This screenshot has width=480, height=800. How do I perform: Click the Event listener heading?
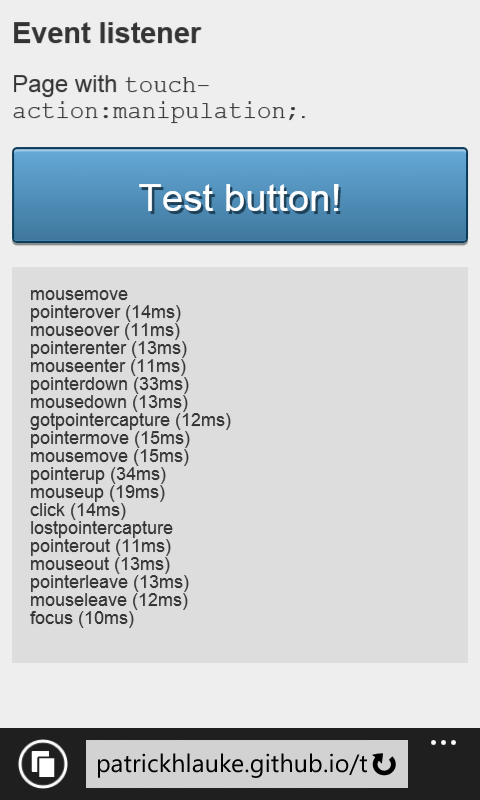coord(107,34)
